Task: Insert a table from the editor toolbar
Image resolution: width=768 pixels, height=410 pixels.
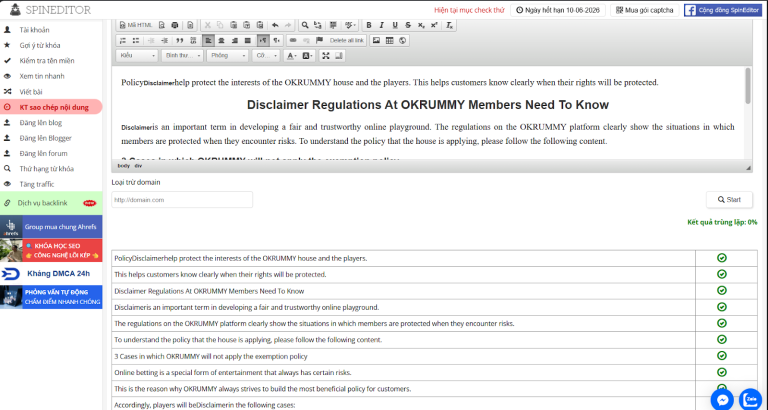Action: point(389,40)
